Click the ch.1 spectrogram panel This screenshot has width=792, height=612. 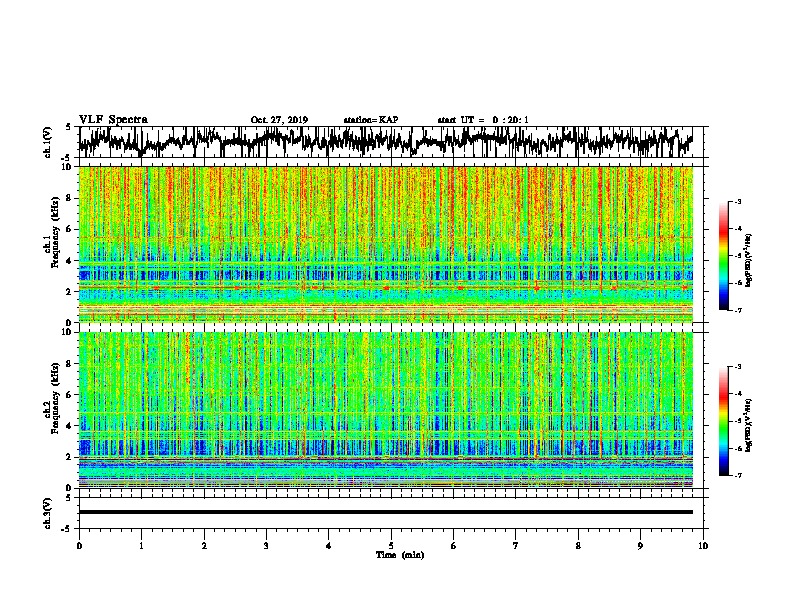click(x=386, y=244)
